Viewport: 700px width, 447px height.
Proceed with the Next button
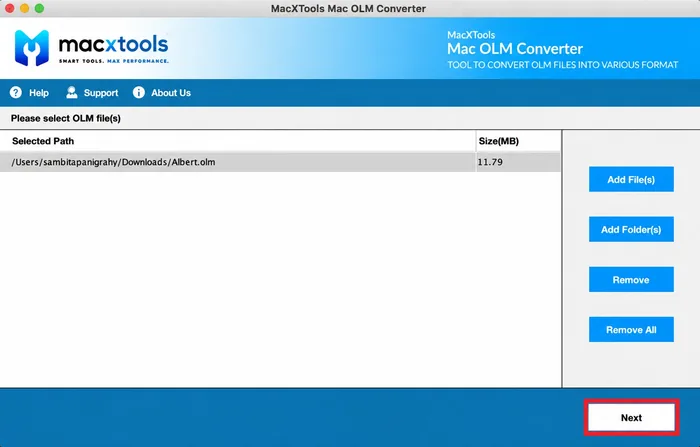[x=631, y=418]
